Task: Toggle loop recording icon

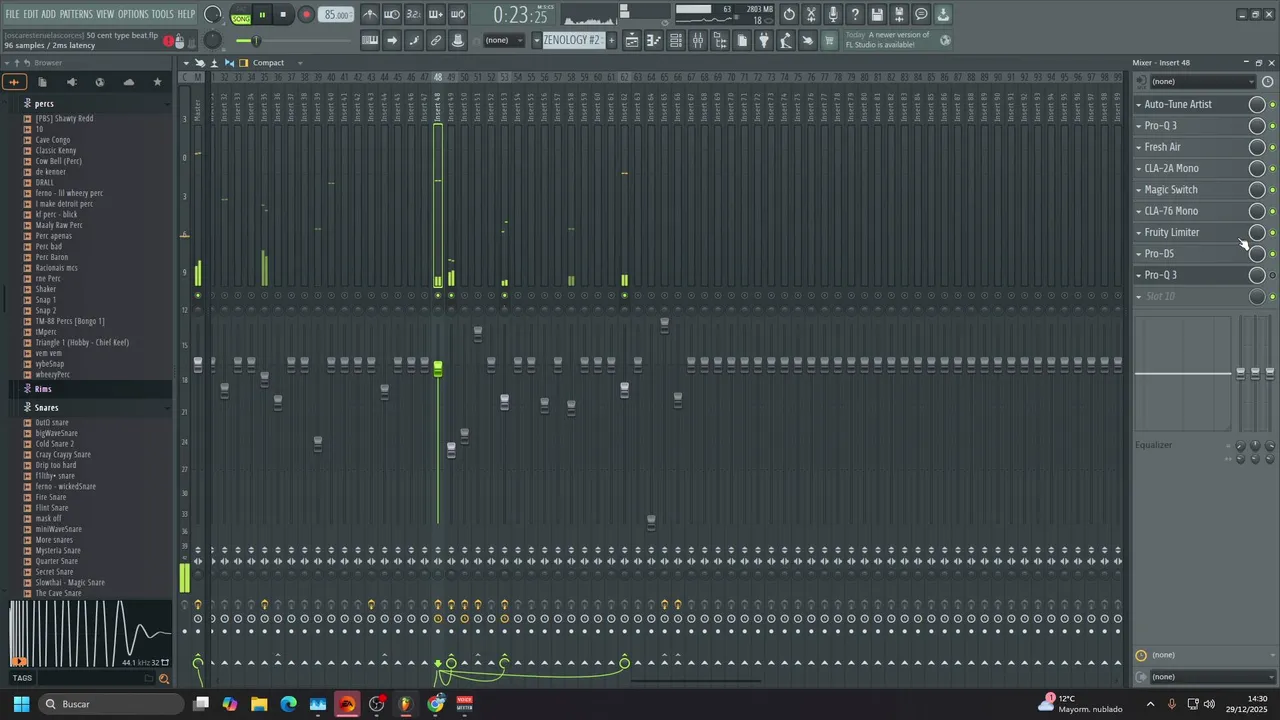Action: tap(458, 15)
